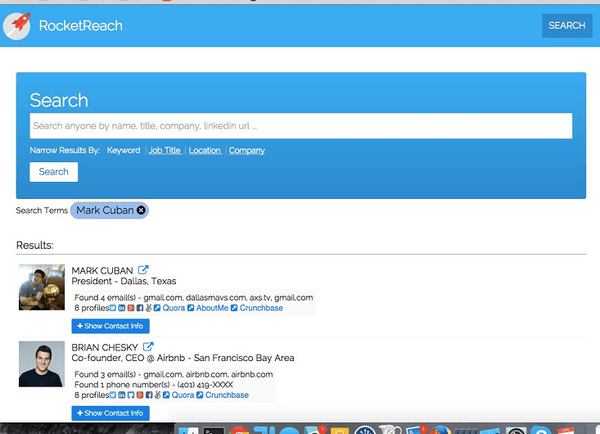
Task: Open Brian Chesky's Twitter profile icon
Action: coord(113,395)
